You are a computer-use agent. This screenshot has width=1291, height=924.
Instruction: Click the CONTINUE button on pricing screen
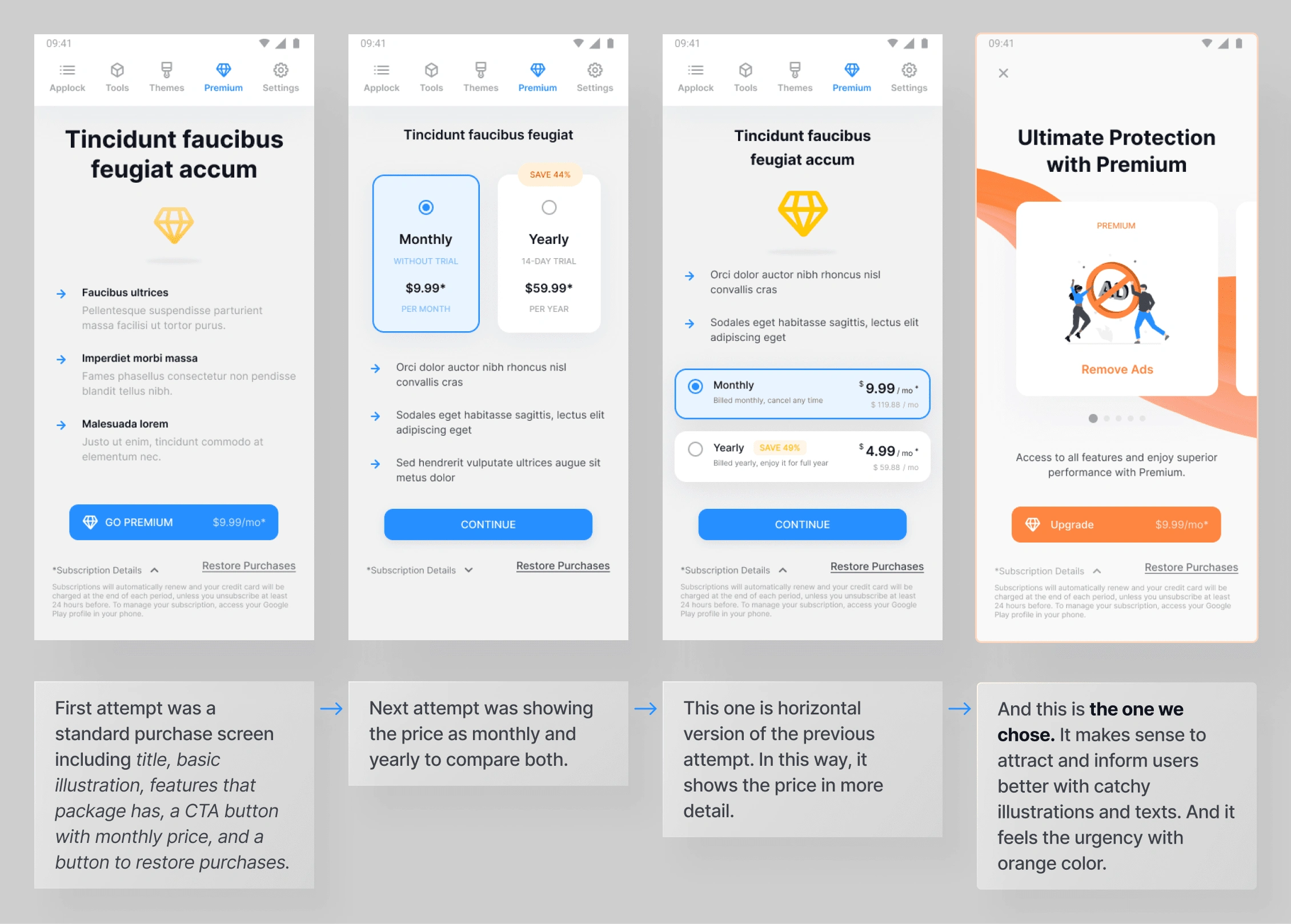(x=487, y=524)
